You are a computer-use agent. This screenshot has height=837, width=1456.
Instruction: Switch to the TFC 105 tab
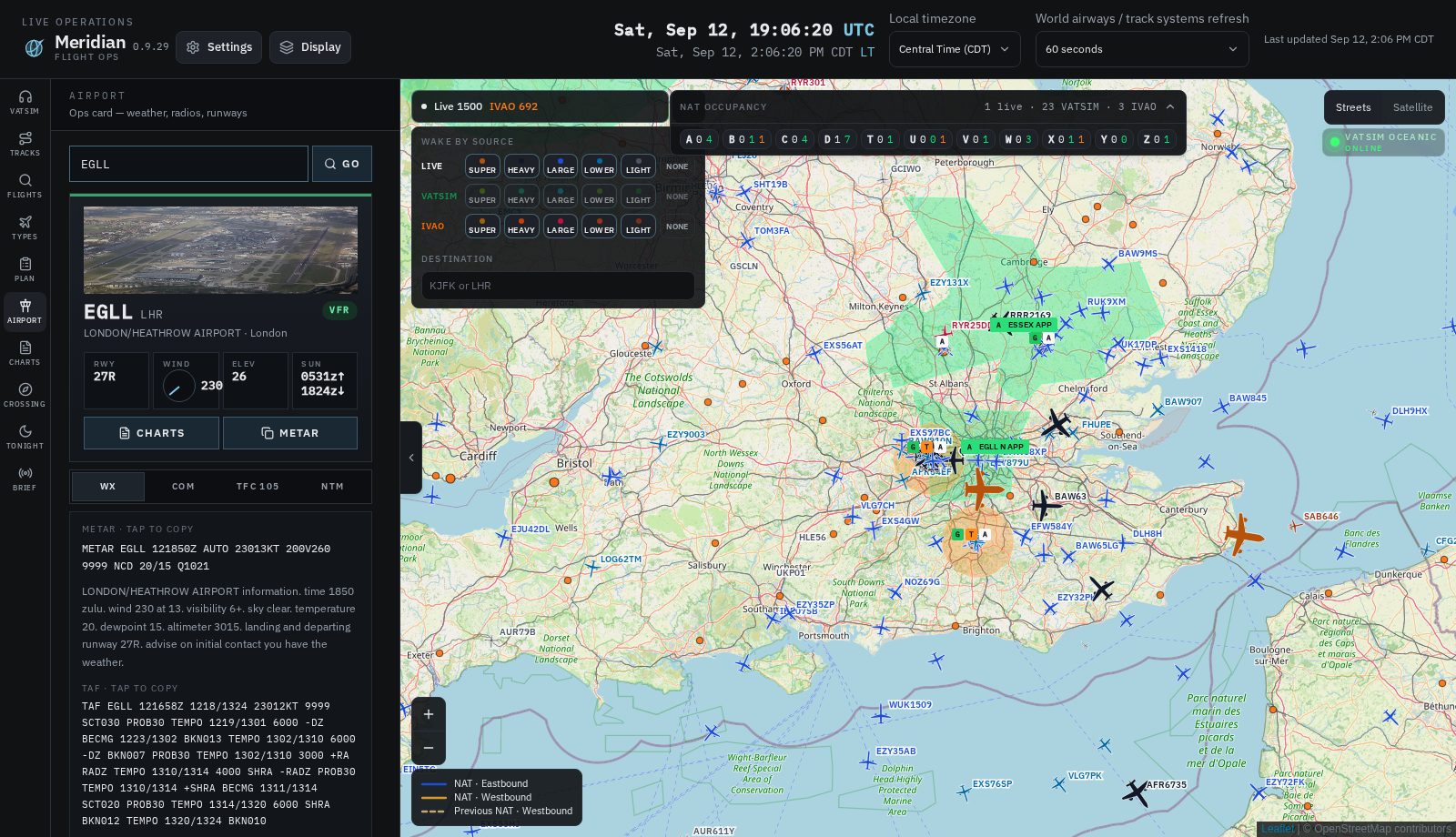click(x=258, y=487)
